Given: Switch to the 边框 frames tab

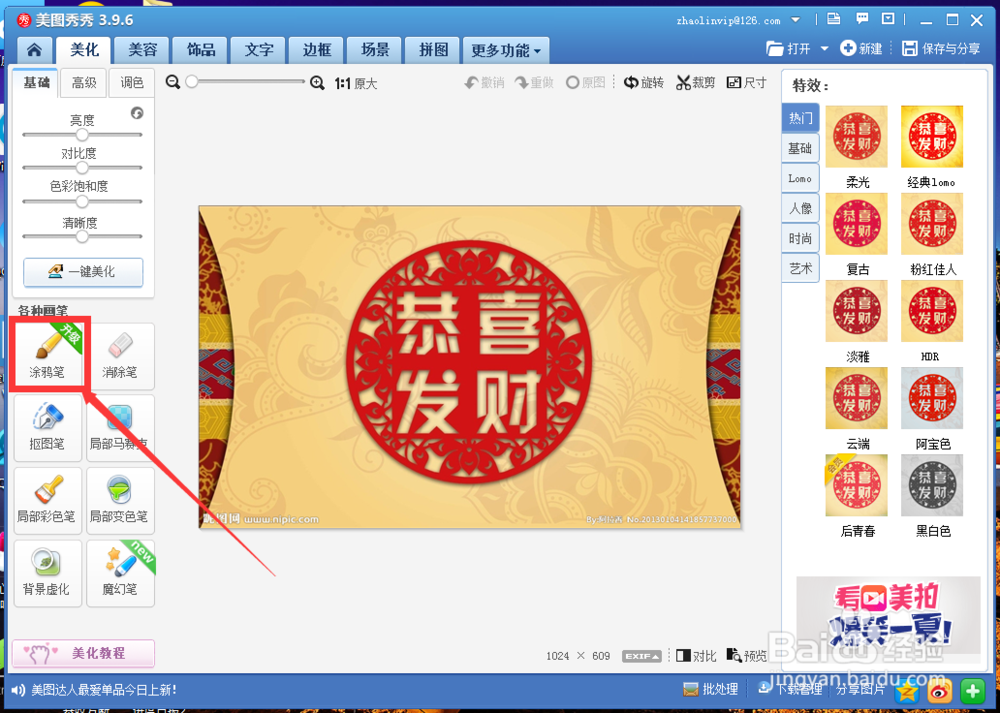Looking at the screenshot, I should coord(316,50).
